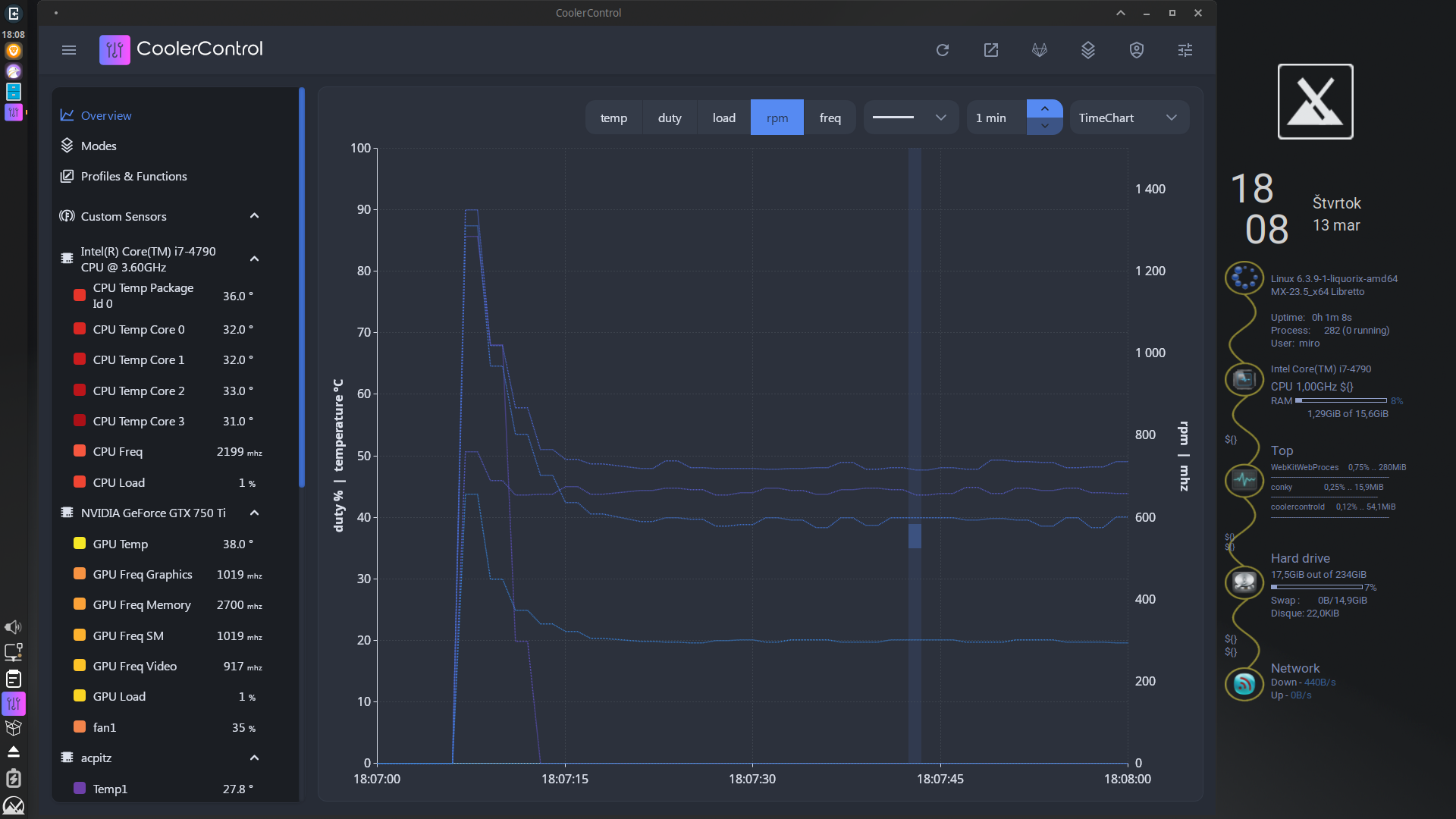
Task: Open the display settings icon in dock
Action: (13, 652)
